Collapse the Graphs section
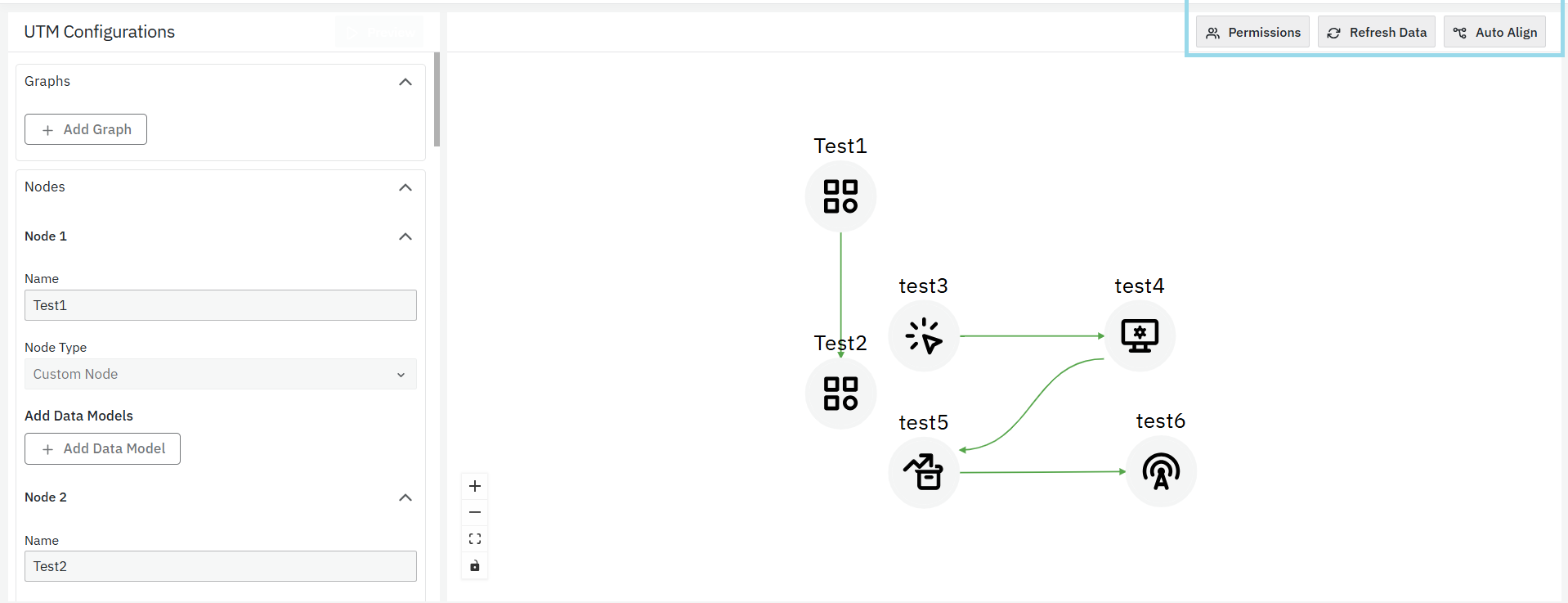This screenshot has height=603, width=1568. [x=405, y=82]
